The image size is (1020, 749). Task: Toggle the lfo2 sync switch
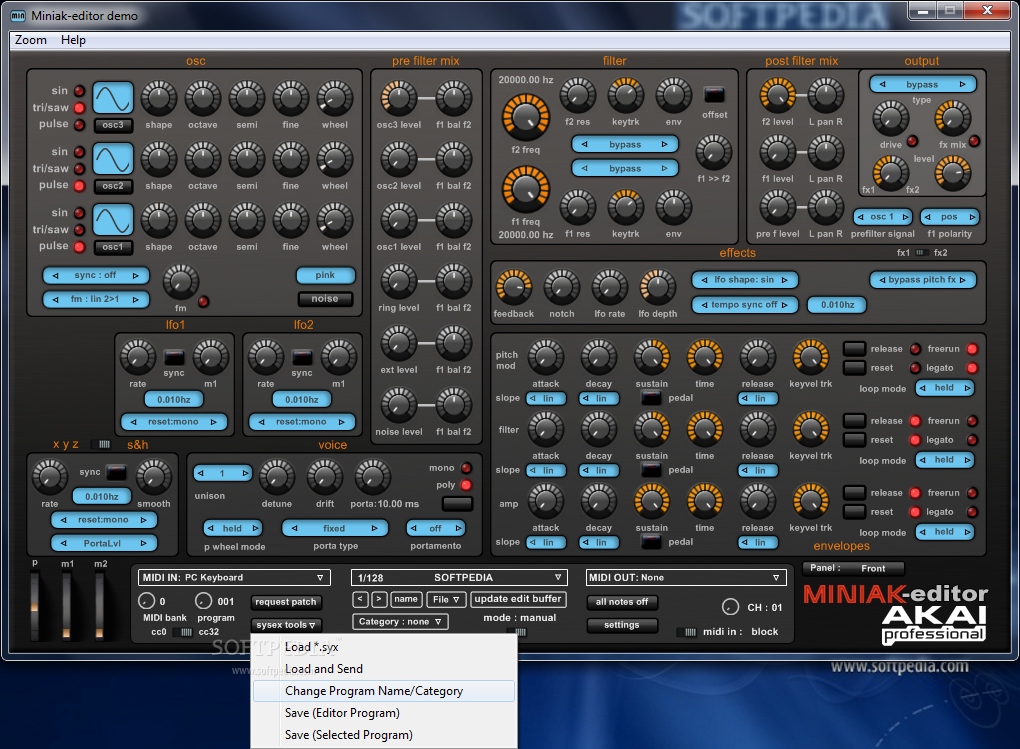[x=302, y=357]
